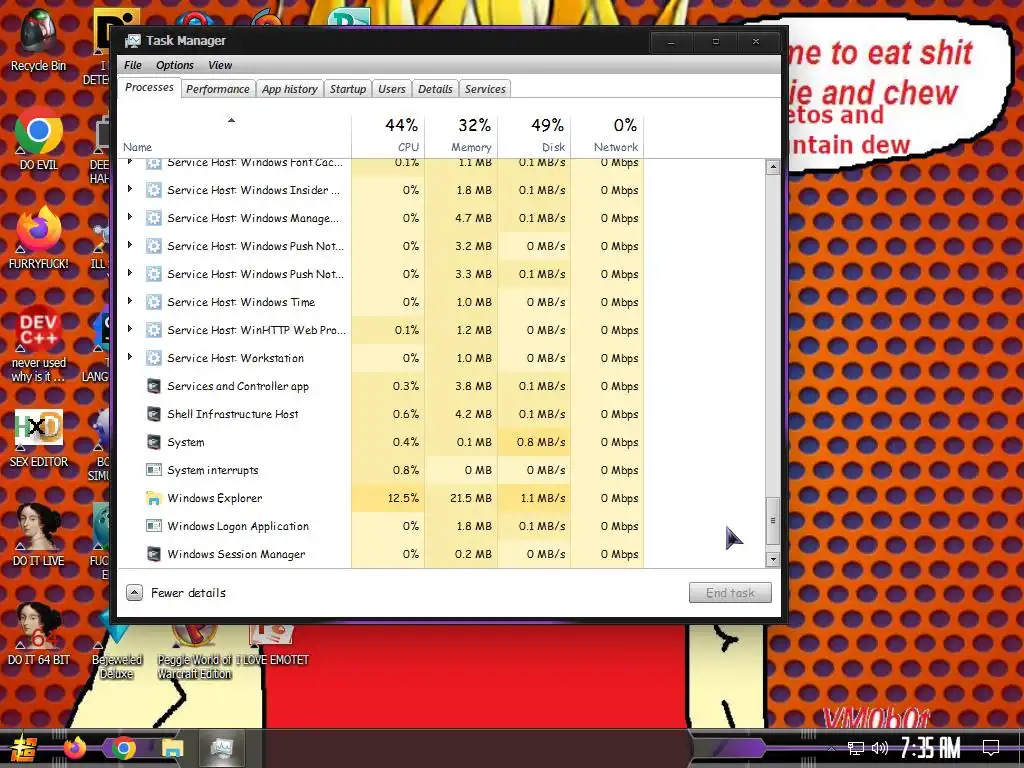Sort processes by CPU column
This screenshot has height=768, width=1024.
tap(389, 136)
